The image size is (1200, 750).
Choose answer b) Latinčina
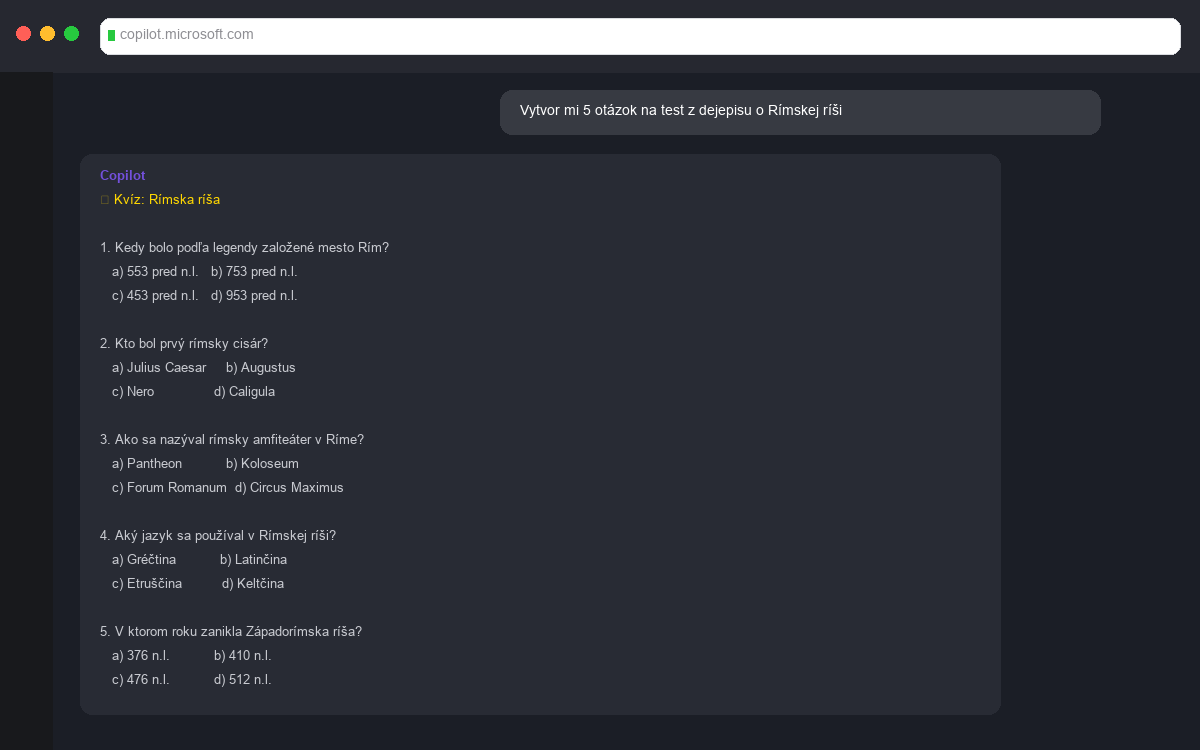253,560
